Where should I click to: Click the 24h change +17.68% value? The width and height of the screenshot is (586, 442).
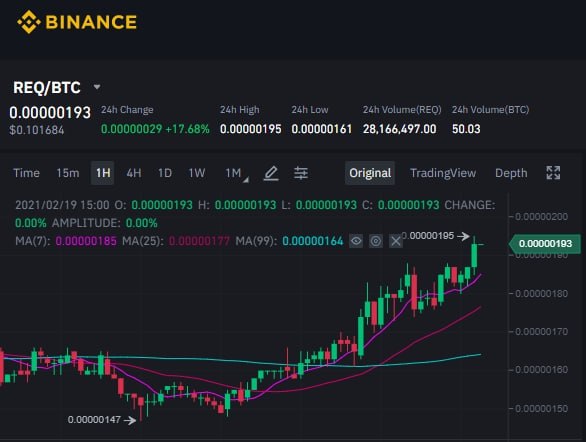(x=187, y=129)
